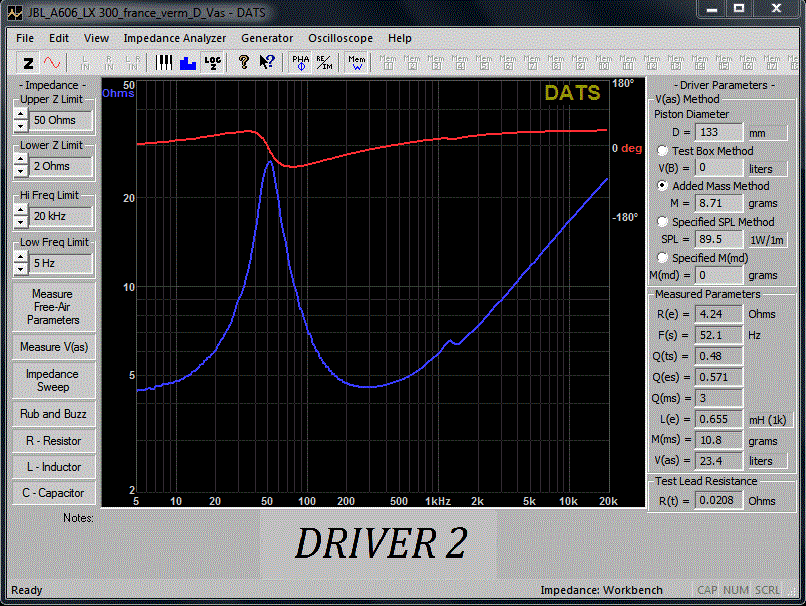Click the C - Capacitor button
This screenshot has height=606, width=806.
coord(53,493)
